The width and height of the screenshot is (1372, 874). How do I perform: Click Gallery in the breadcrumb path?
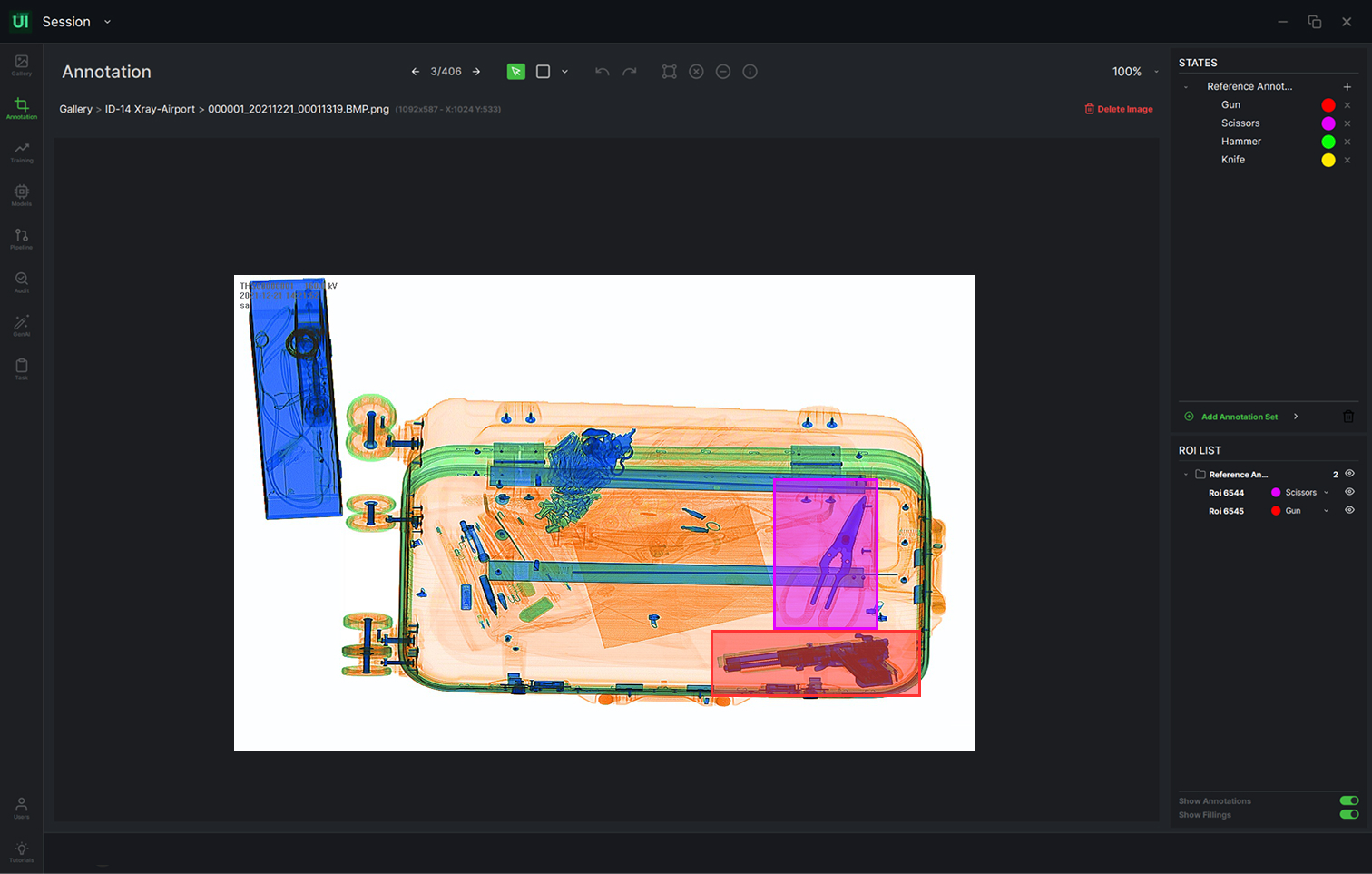point(76,109)
